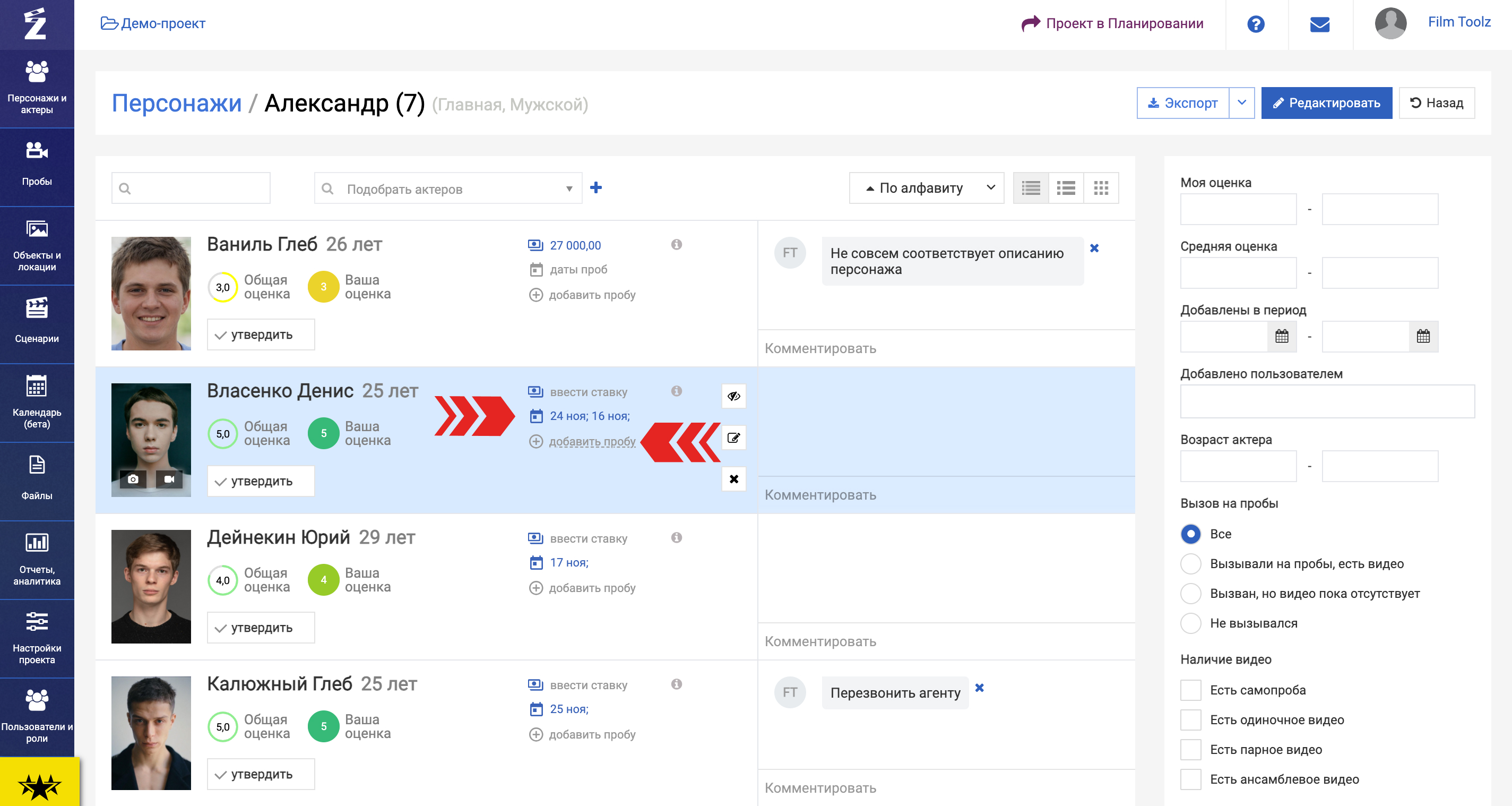Expand Export options dropdown arrow

[1242, 102]
